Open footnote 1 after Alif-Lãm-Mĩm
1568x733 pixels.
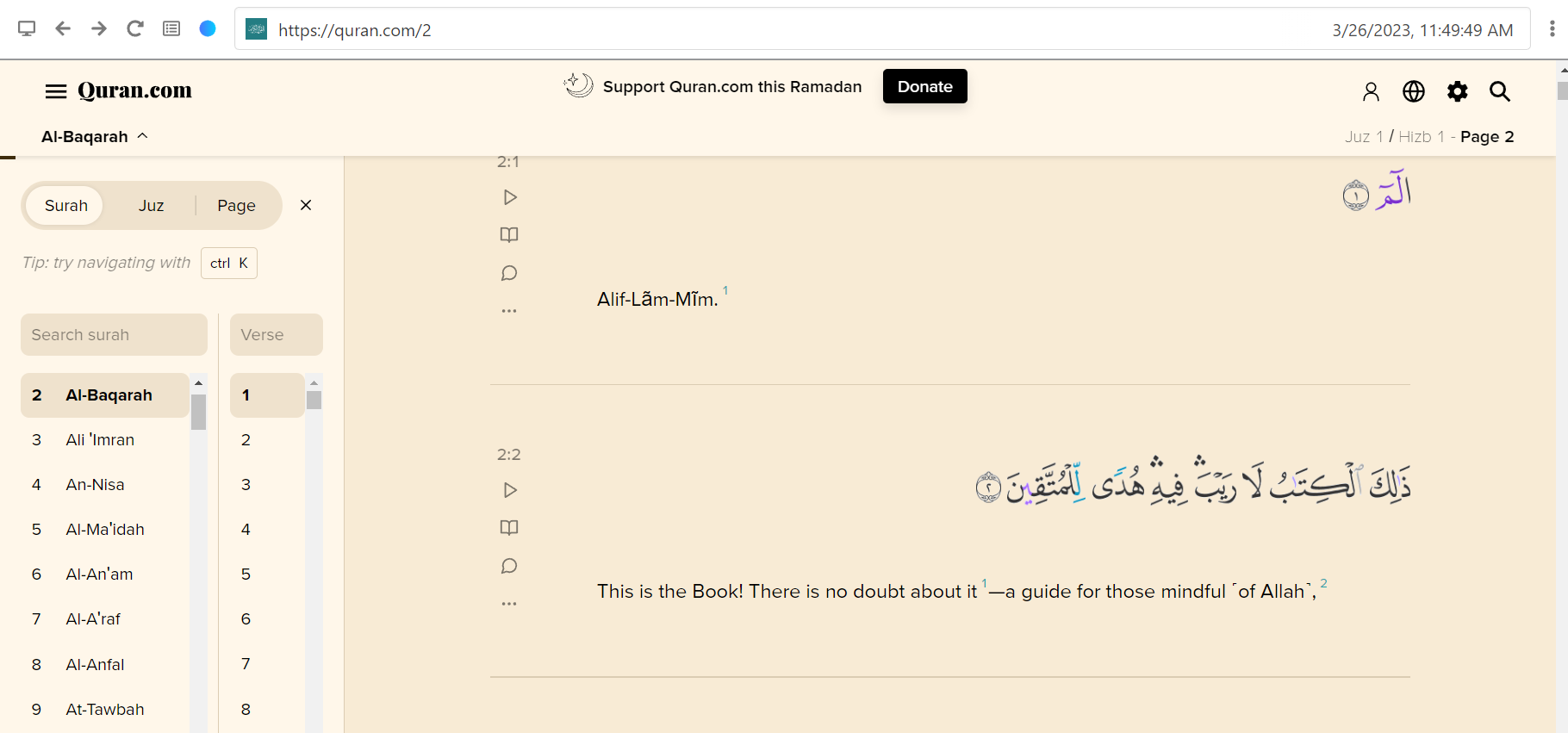point(725,290)
